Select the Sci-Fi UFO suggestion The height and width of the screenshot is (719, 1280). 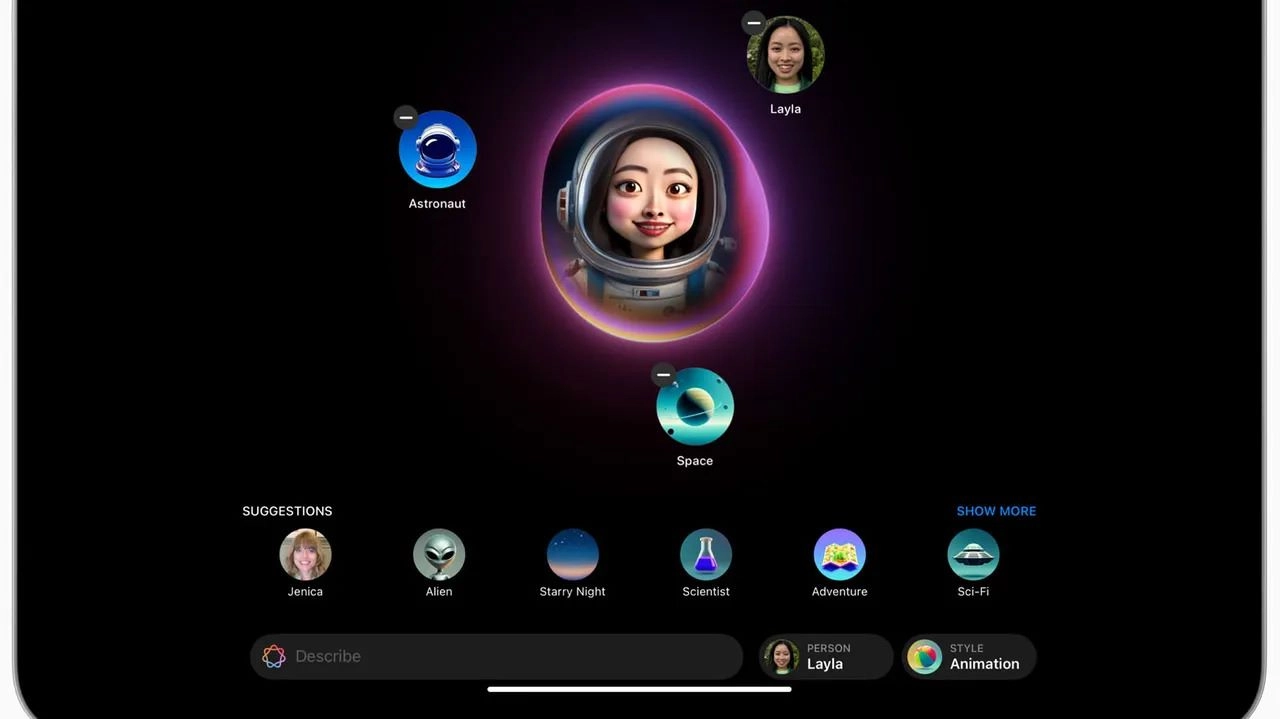pyautogui.click(x=973, y=555)
